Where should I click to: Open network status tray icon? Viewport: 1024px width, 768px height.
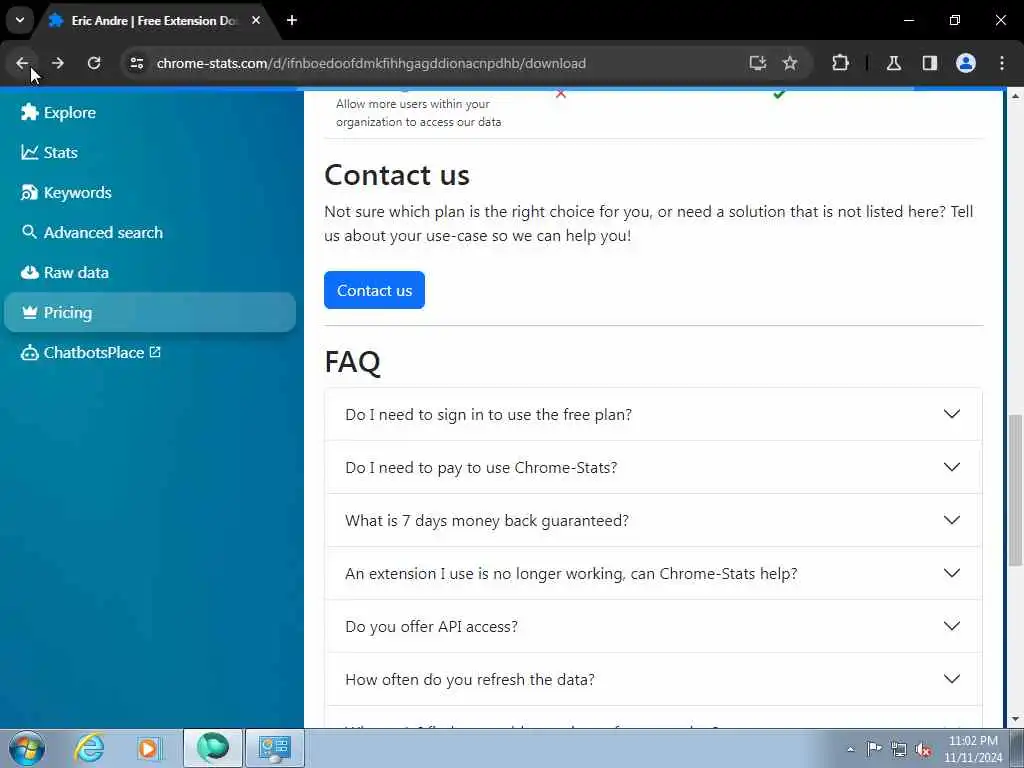pos(899,749)
